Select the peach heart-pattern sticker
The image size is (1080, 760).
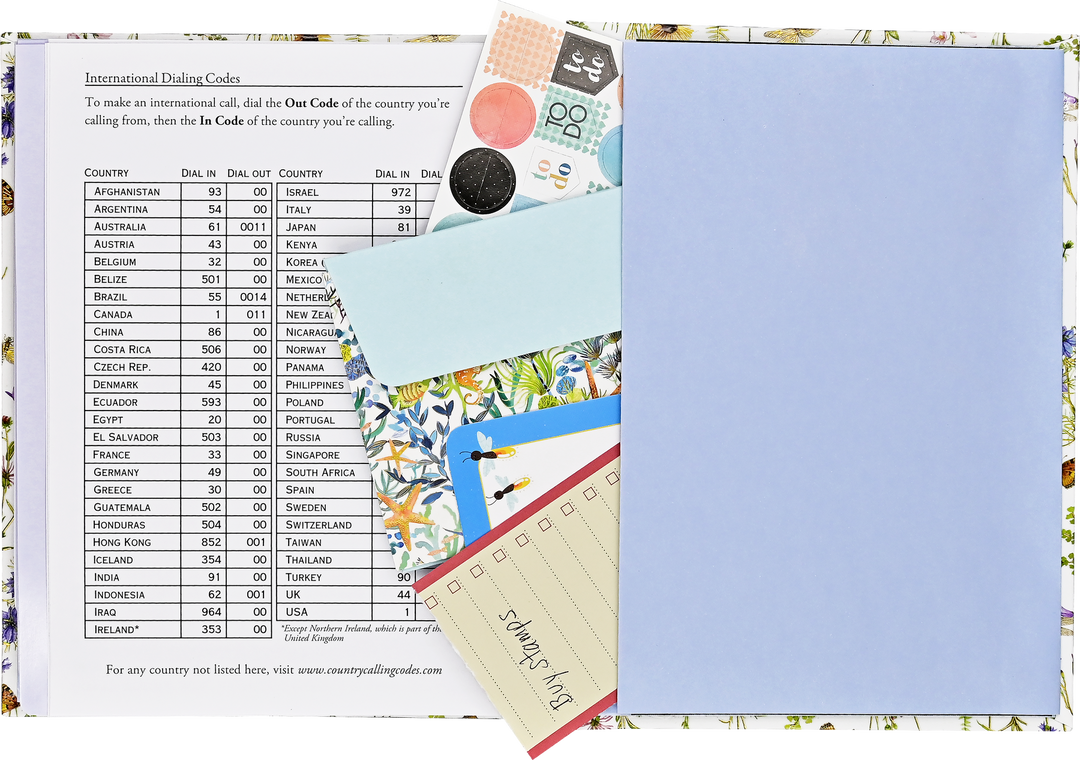pos(522,50)
